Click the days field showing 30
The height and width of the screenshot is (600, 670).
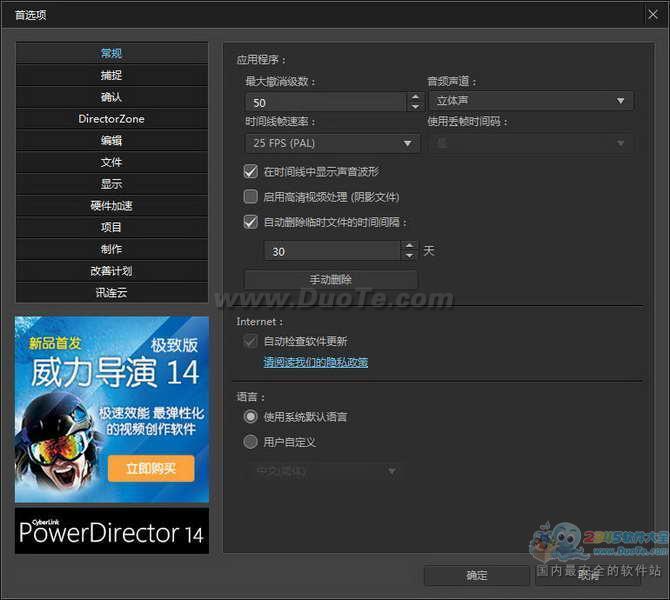coord(332,251)
